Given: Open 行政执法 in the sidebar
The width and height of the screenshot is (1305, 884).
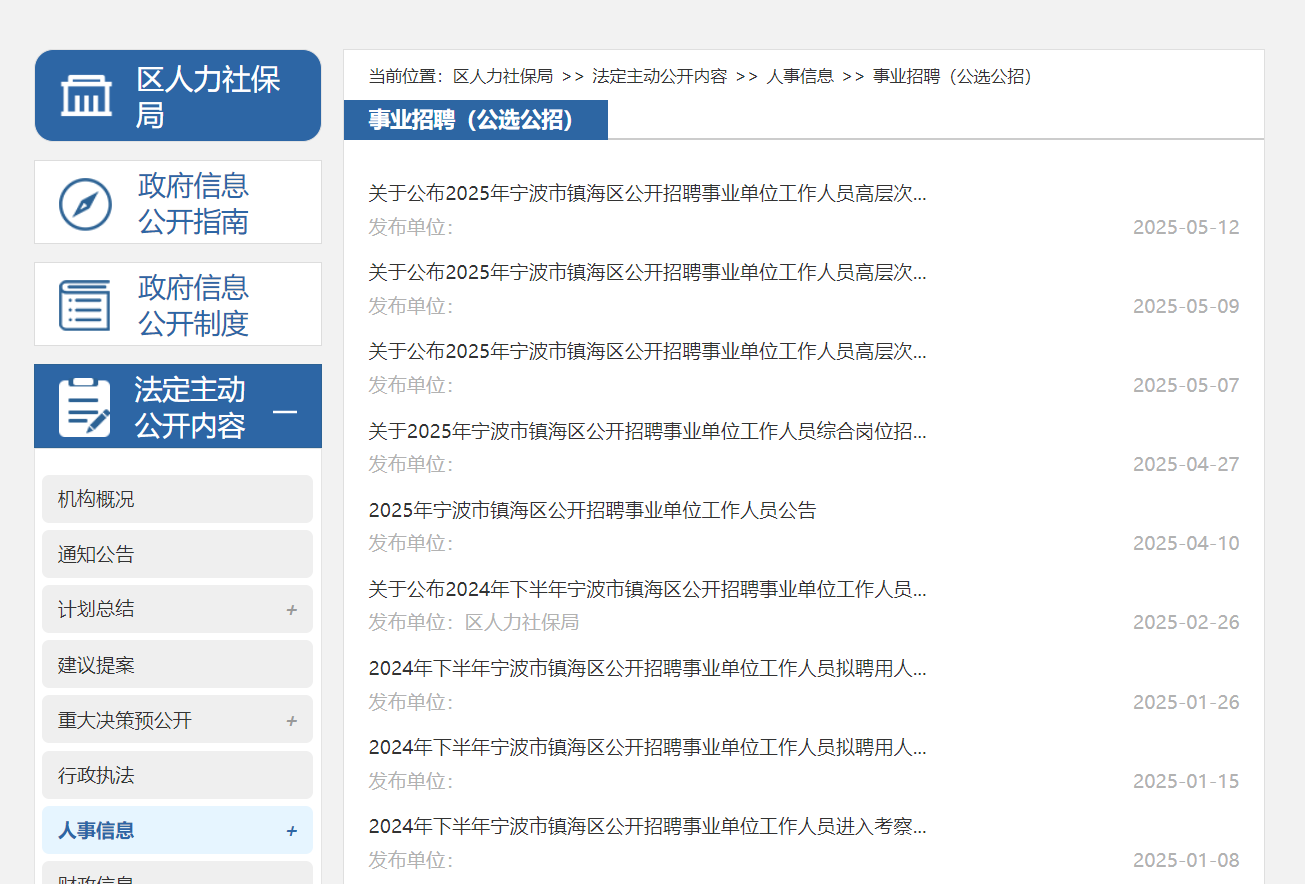Looking at the screenshot, I should 178,775.
